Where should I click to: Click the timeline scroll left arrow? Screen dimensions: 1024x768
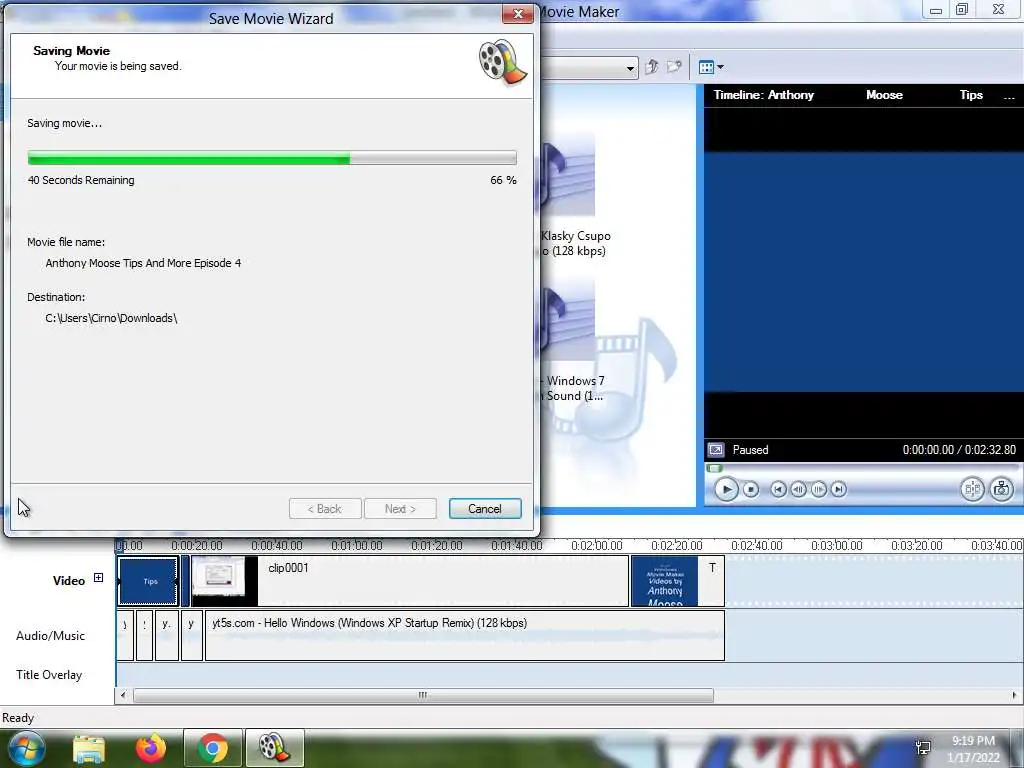click(x=123, y=696)
